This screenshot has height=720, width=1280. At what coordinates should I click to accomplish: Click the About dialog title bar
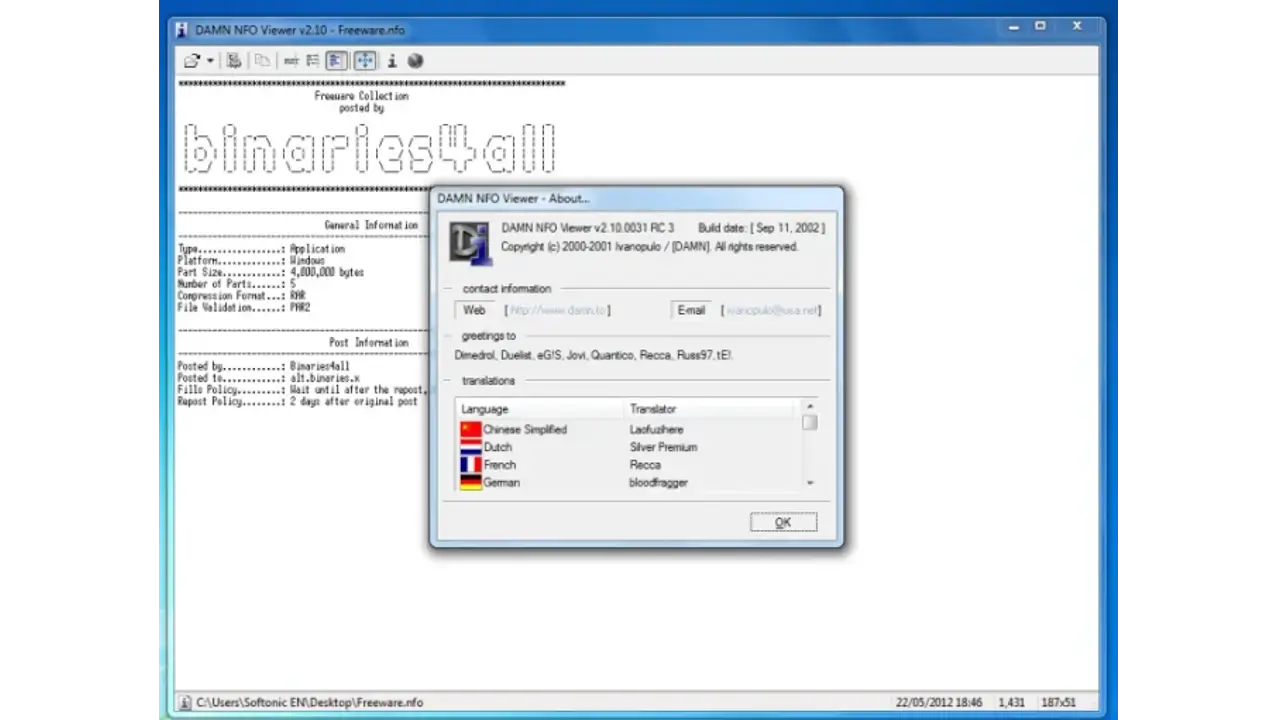coord(637,198)
